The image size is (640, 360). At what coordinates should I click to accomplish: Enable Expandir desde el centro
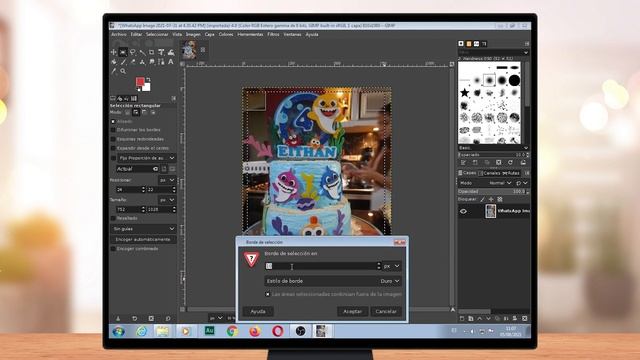point(113,148)
